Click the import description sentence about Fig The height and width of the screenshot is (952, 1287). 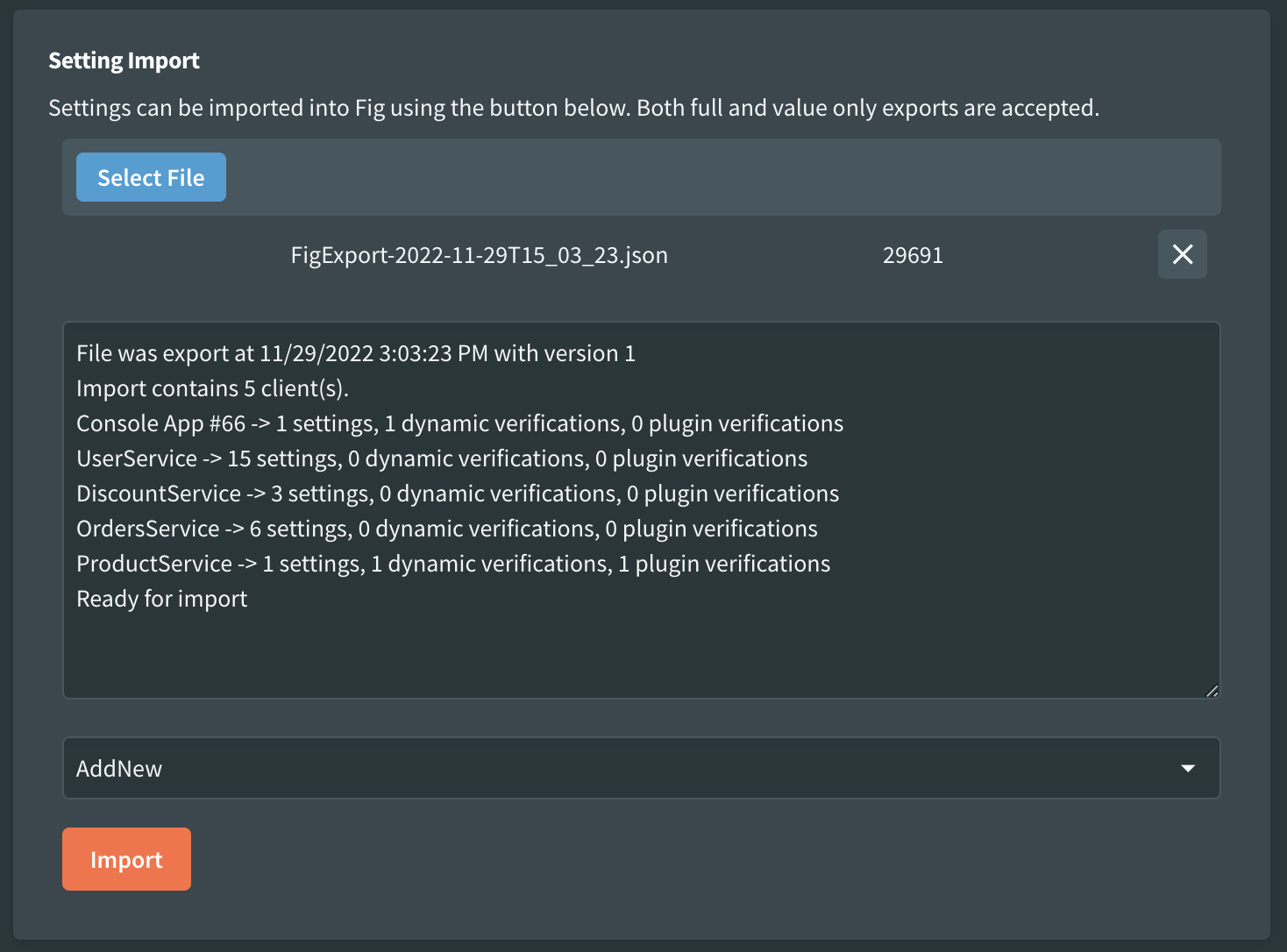(x=573, y=108)
